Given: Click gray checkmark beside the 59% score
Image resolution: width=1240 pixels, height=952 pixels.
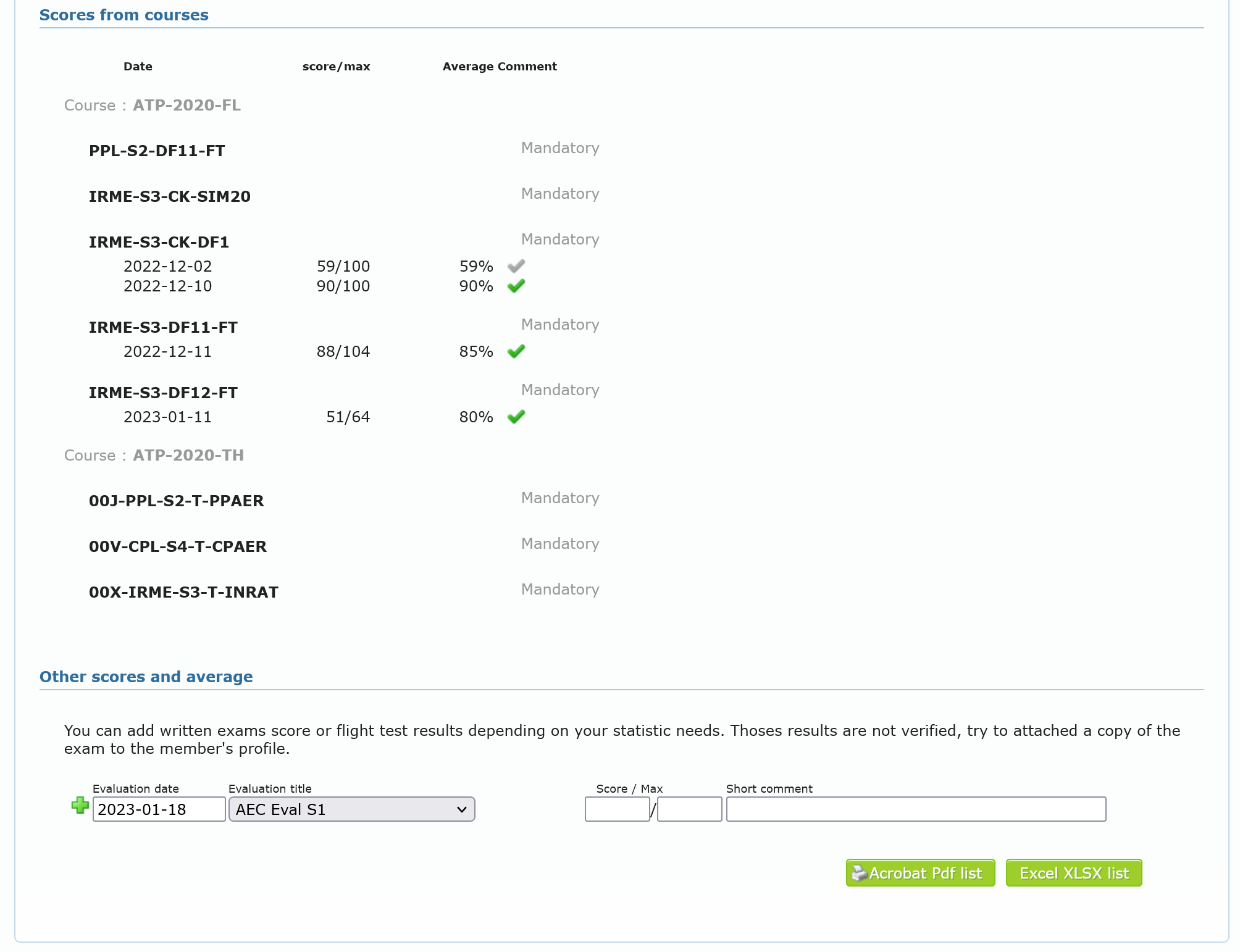Looking at the screenshot, I should (x=516, y=266).
